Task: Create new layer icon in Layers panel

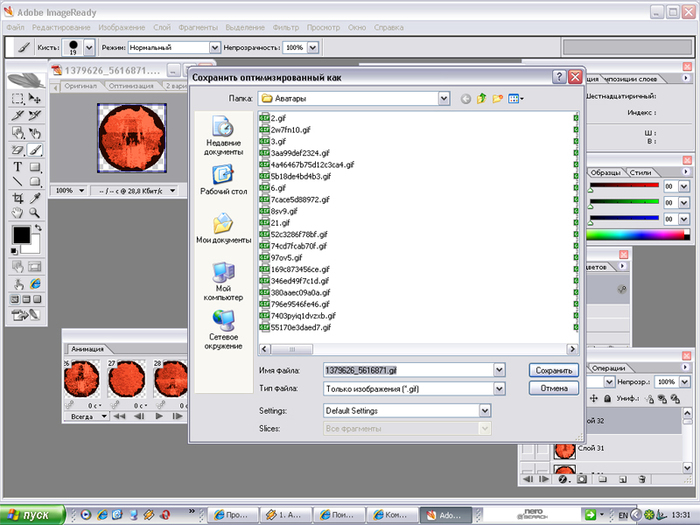Action: pyautogui.click(x=623, y=479)
